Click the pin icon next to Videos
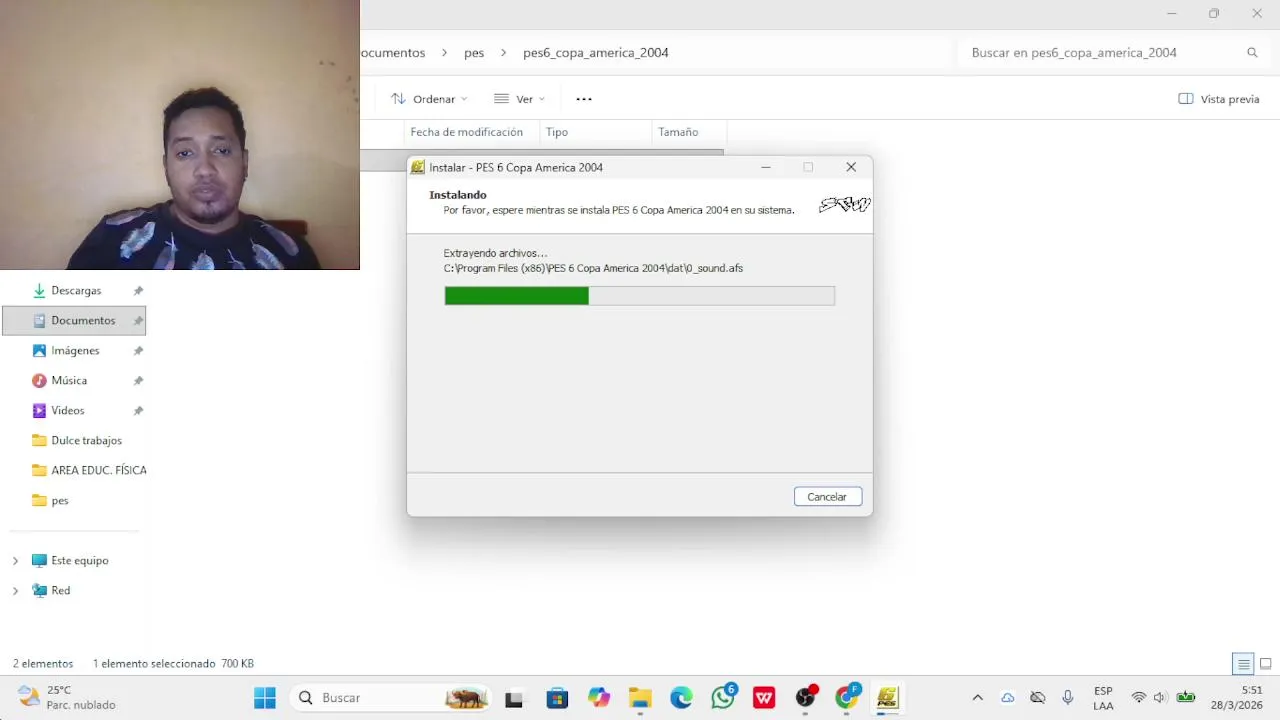Image resolution: width=1280 pixels, height=720 pixels. point(138,411)
